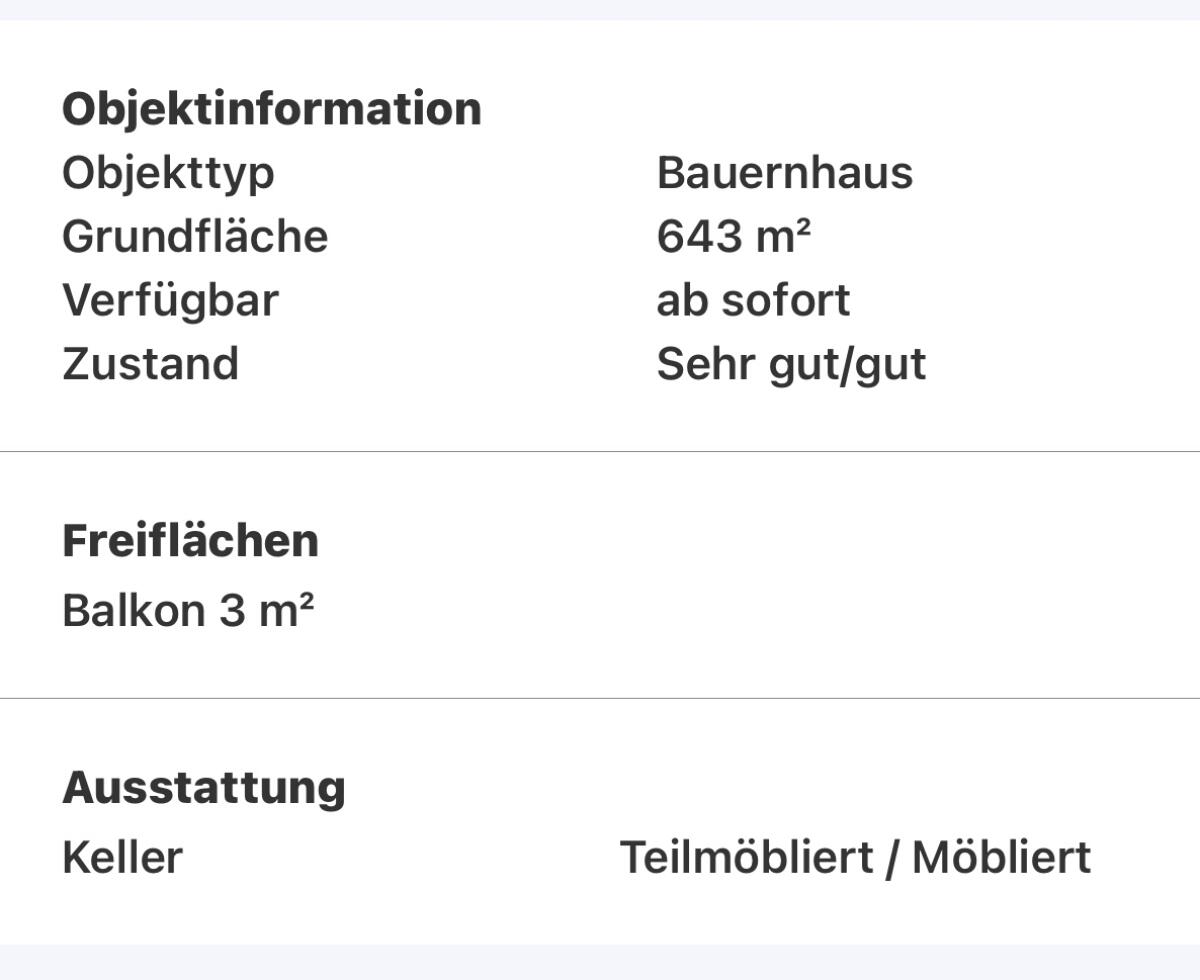Select the 'Sehr gut/gut' condition value
This screenshot has width=1200, height=980.
[x=791, y=365]
